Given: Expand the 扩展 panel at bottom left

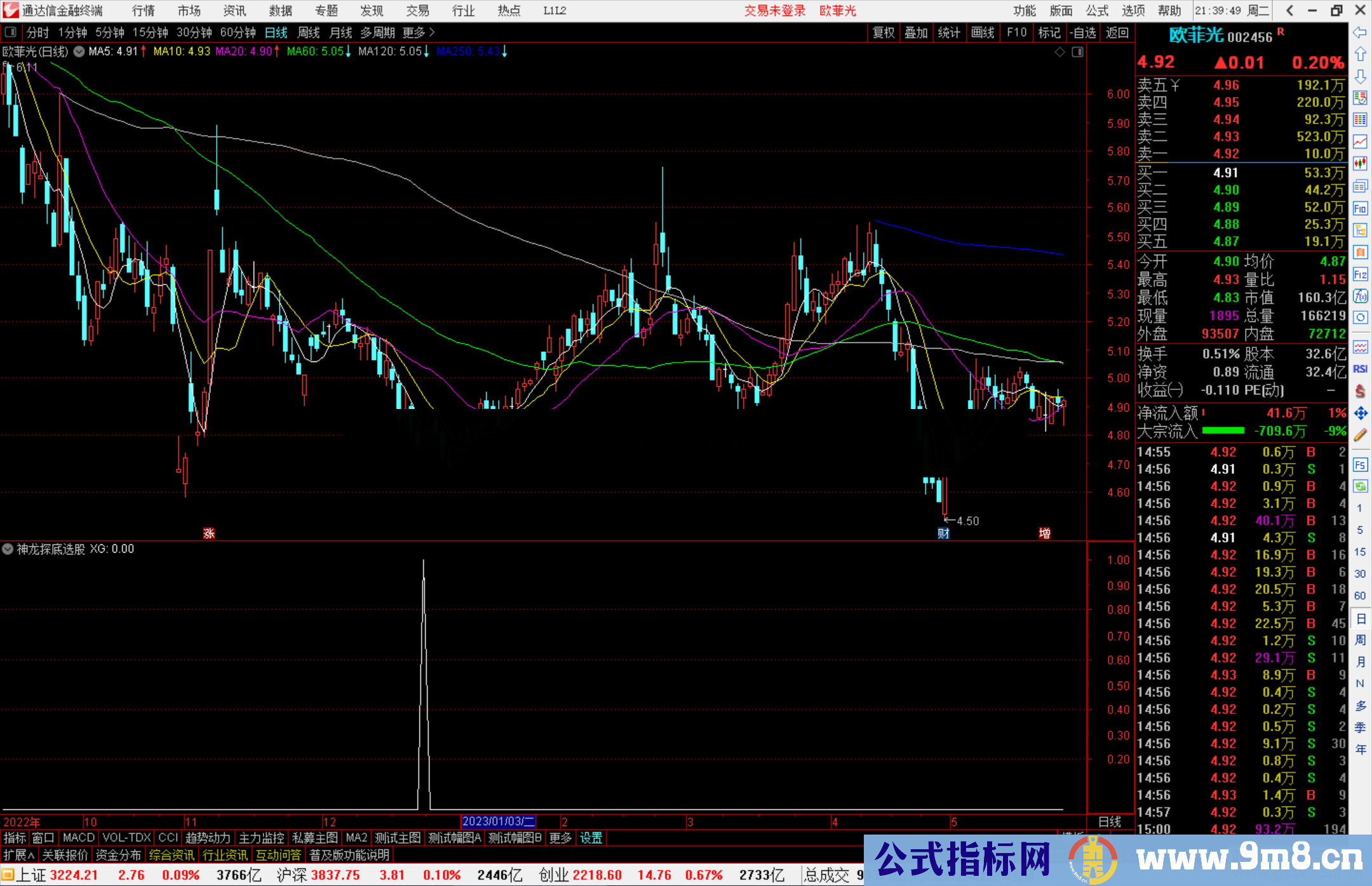Looking at the screenshot, I should [19, 855].
